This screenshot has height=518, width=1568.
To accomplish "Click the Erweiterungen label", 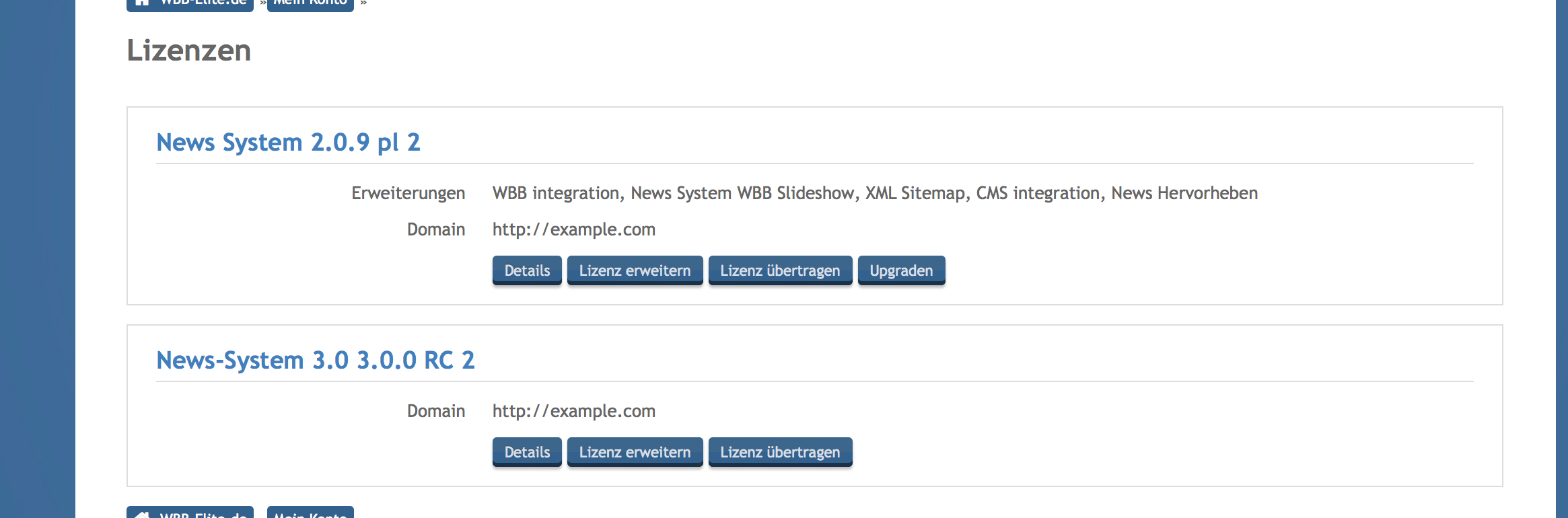I will [x=408, y=194].
